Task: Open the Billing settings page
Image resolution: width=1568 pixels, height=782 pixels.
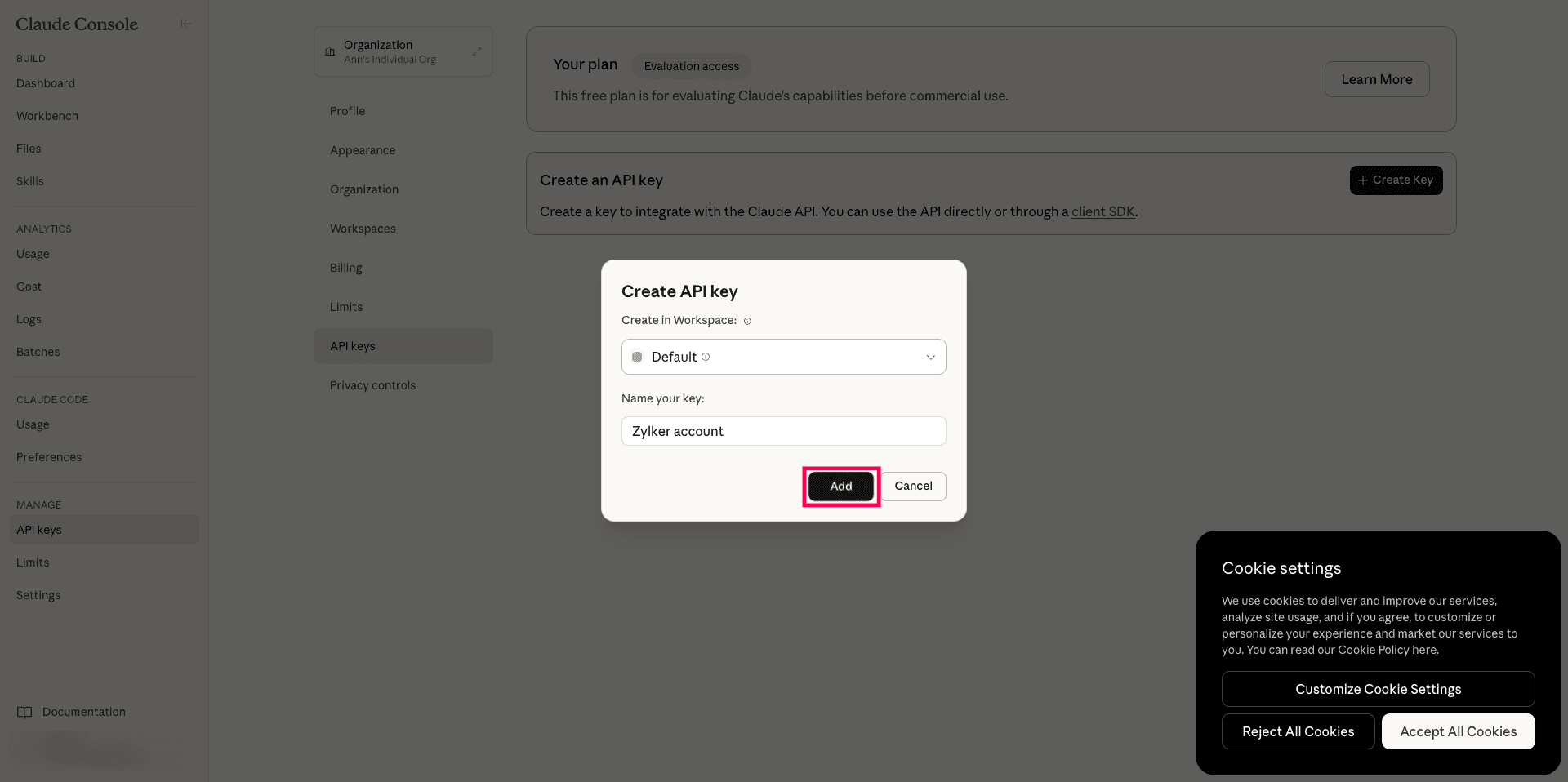Action: (346, 268)
